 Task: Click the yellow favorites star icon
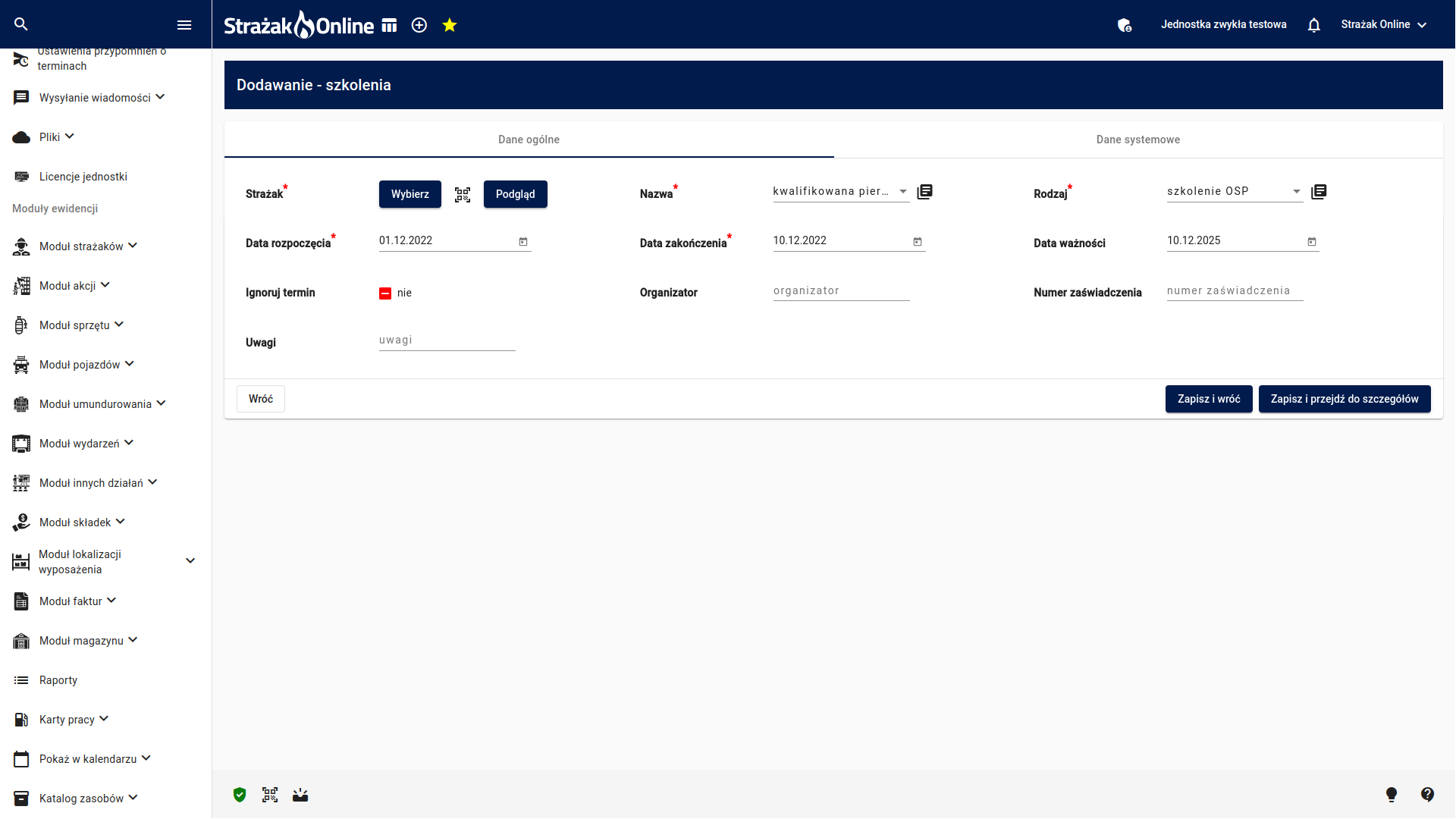[x=450, y=25]
